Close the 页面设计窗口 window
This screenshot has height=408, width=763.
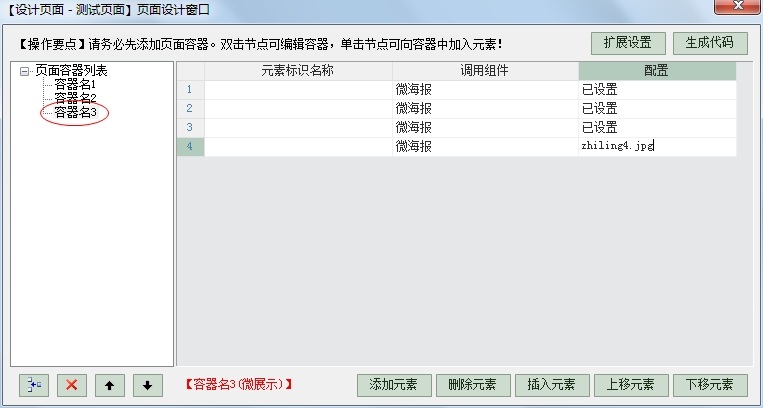coord(738,6)
